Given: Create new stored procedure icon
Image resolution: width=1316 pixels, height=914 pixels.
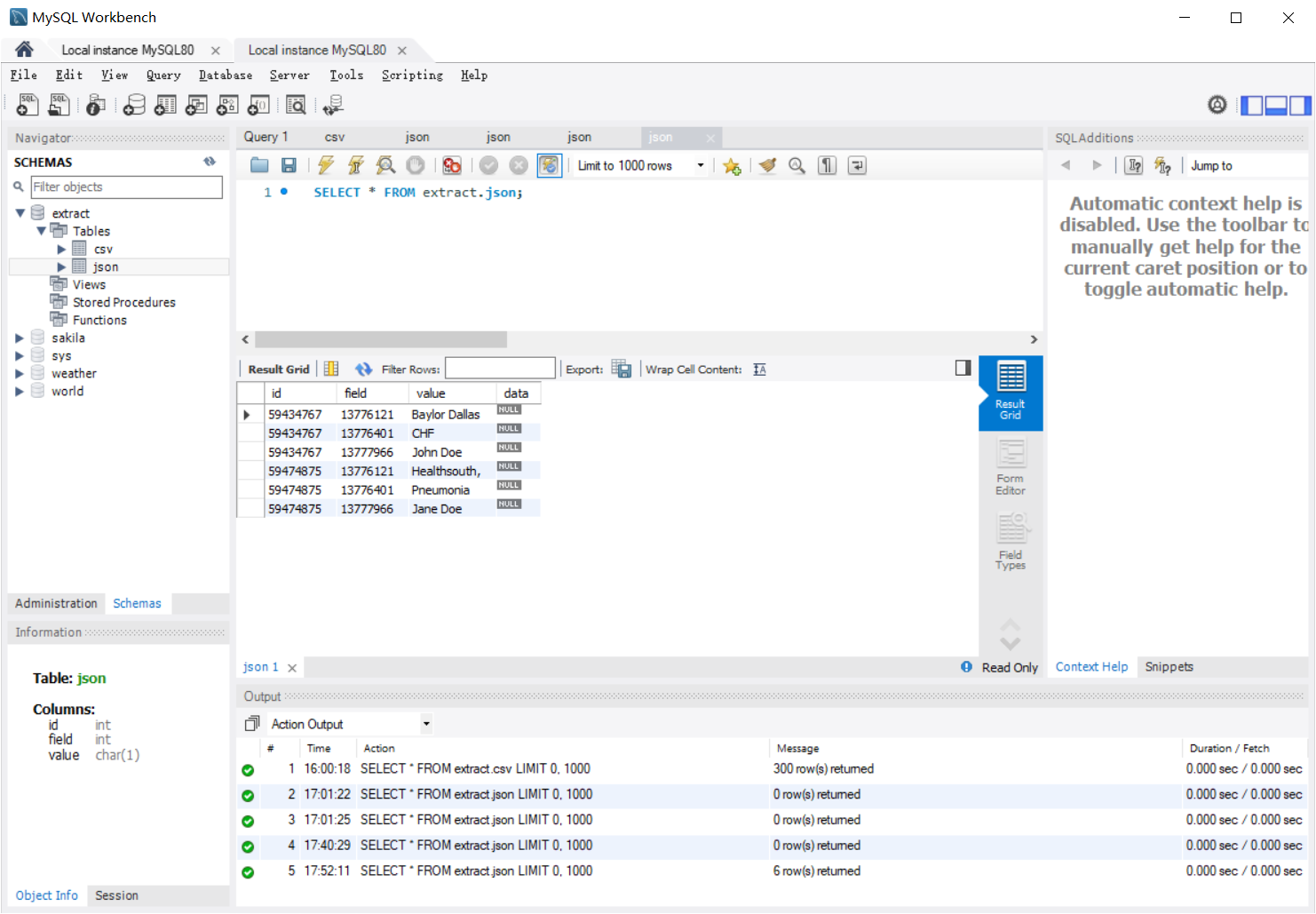Looking at the screenshot, I should [227, 105].
